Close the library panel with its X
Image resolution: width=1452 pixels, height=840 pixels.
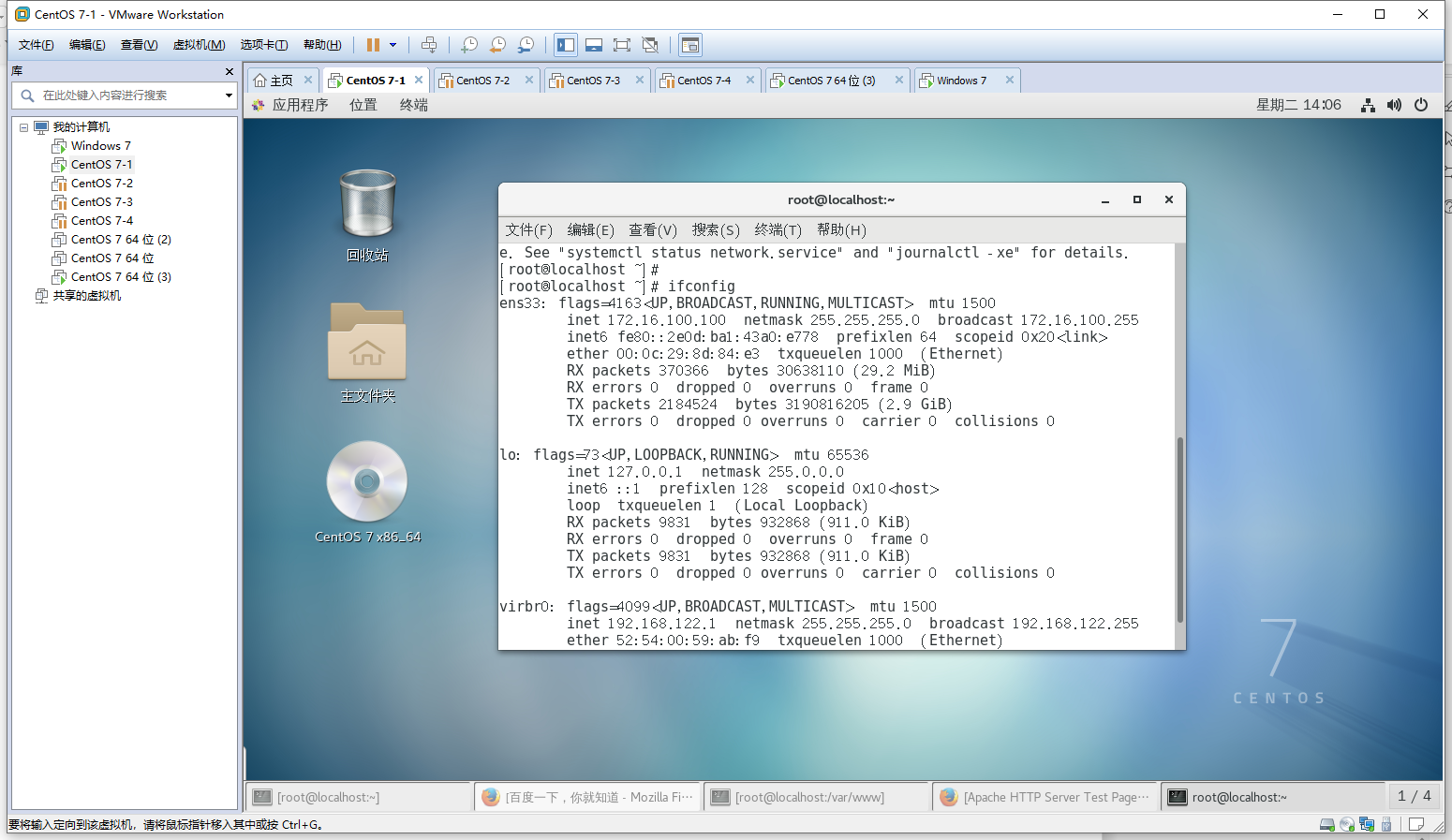[x=230, y=71]
